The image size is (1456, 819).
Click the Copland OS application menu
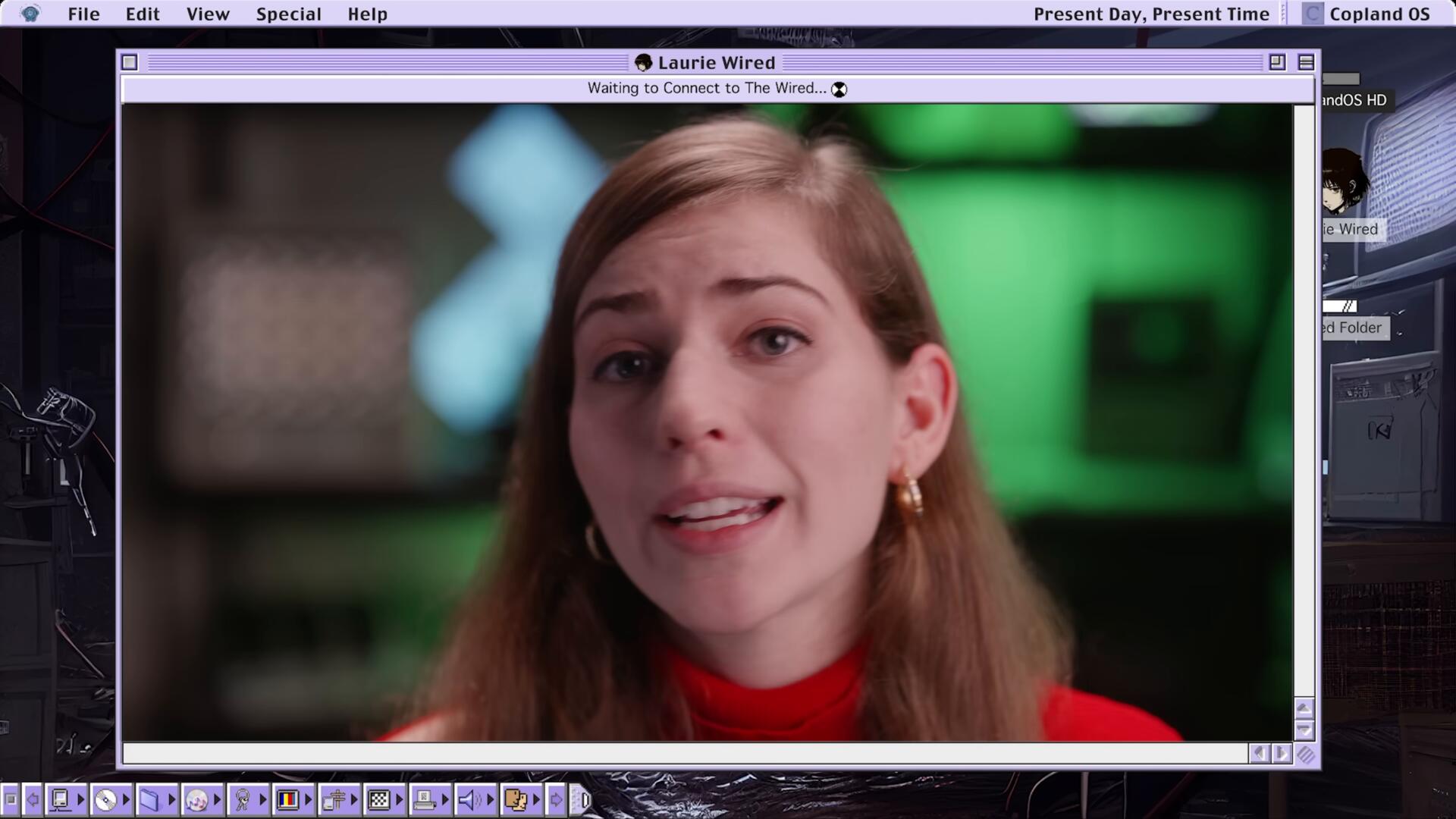pos(1367,14)
